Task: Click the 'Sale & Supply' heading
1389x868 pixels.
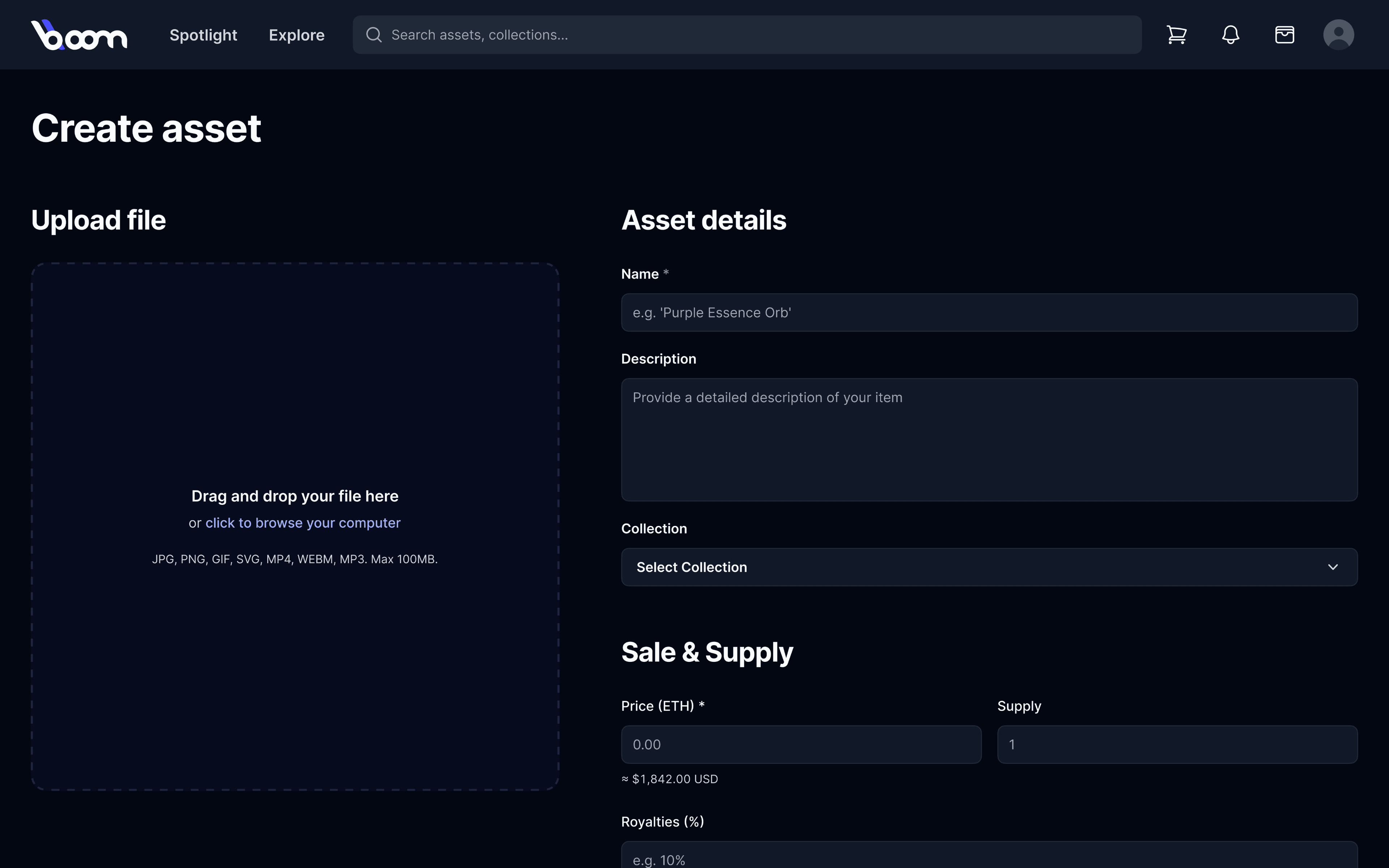Action: click(707, 652)
